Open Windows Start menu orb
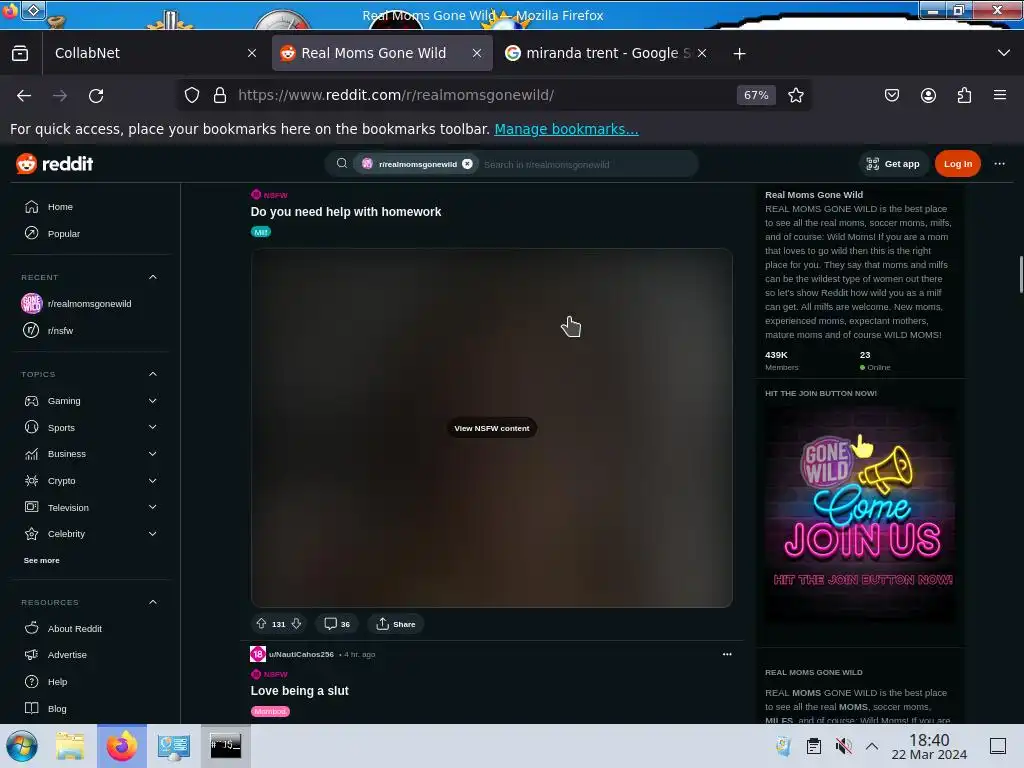The image size is (1024, 768). click(x=22, y=746)
